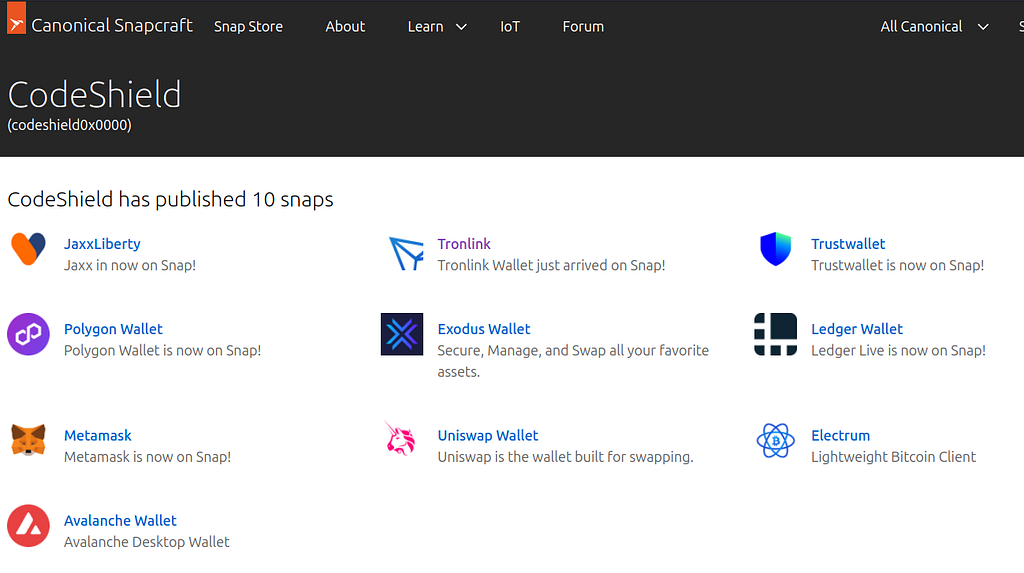Open the Exodus Wallet link
This screenshot has height=573, width=1024.
pyautogui.click(x=484, y=329)
